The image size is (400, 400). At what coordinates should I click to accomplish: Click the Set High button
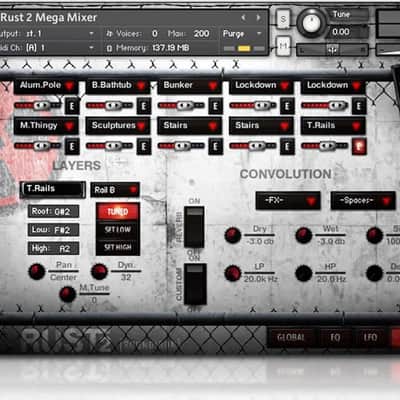point(118,247)
